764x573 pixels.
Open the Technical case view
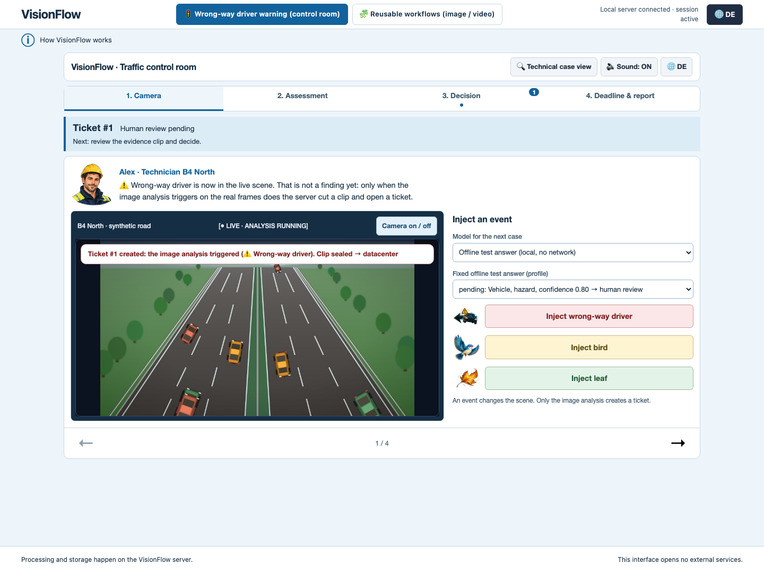tap(554, 67)
